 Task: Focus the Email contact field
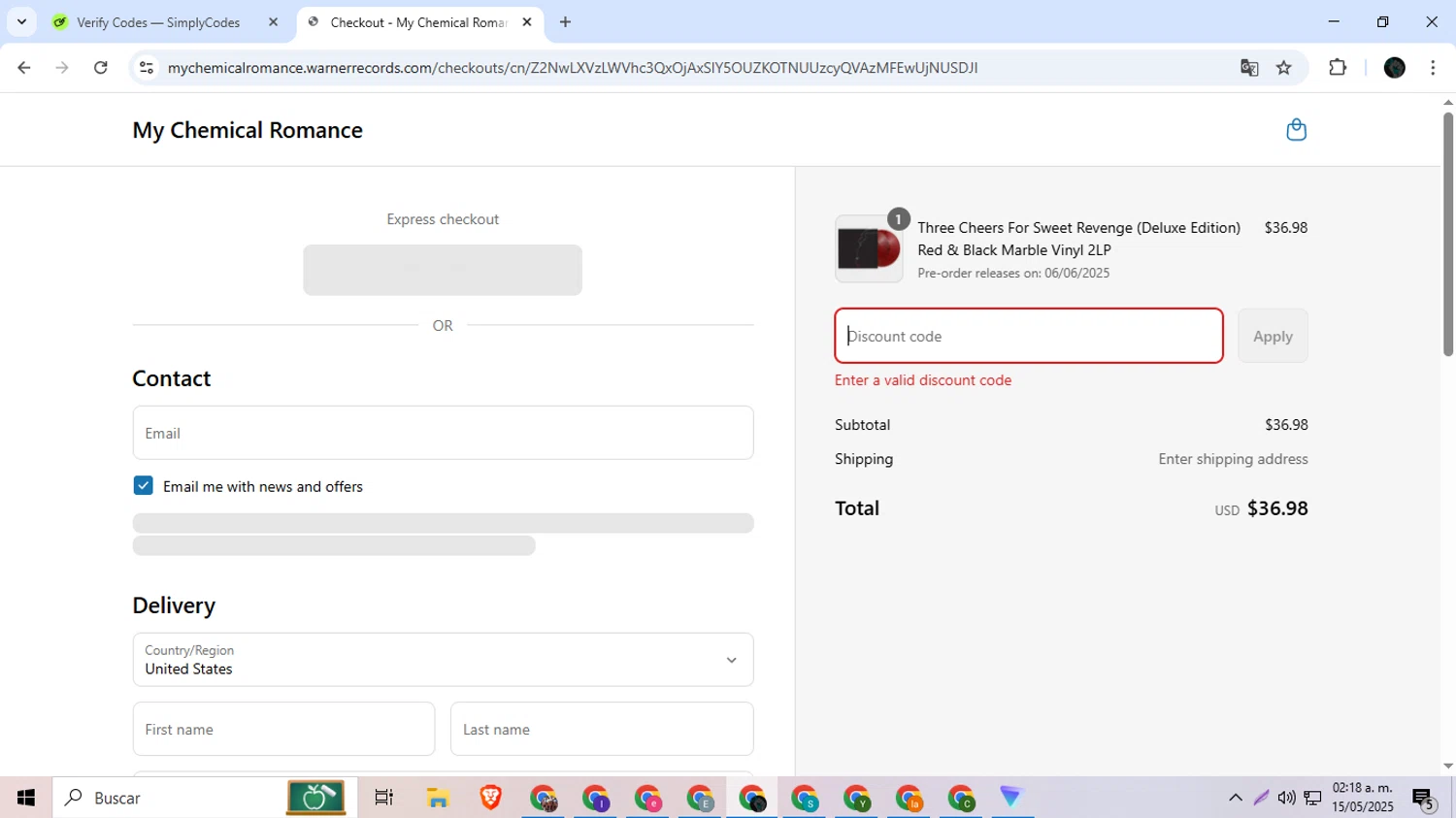point(443,433)
